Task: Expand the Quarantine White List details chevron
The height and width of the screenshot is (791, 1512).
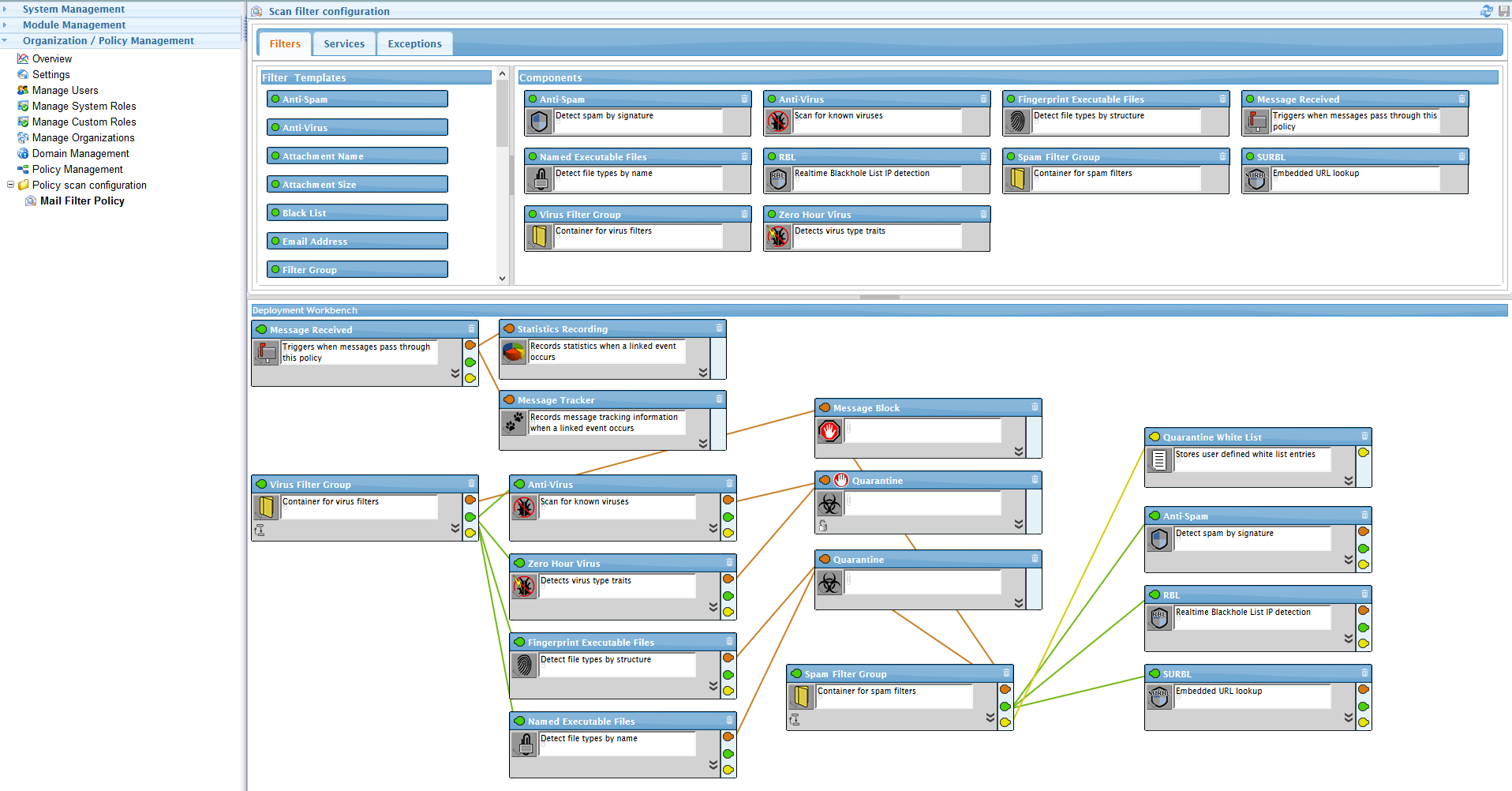Action: [1348, 481]
